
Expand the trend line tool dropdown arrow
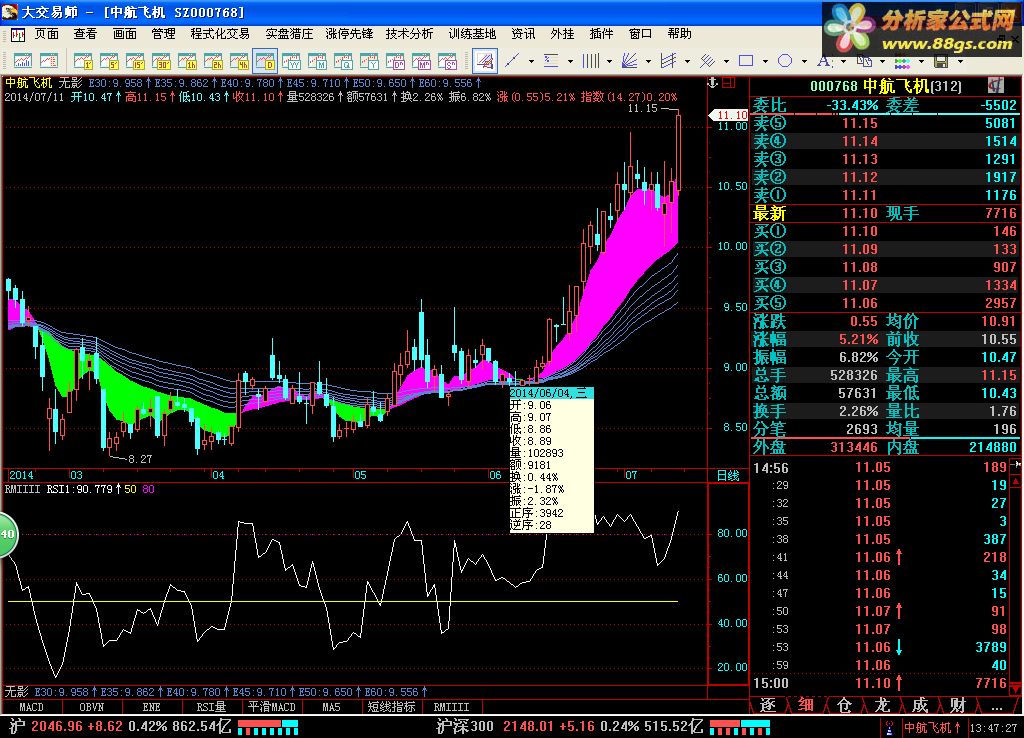(531, 61)
